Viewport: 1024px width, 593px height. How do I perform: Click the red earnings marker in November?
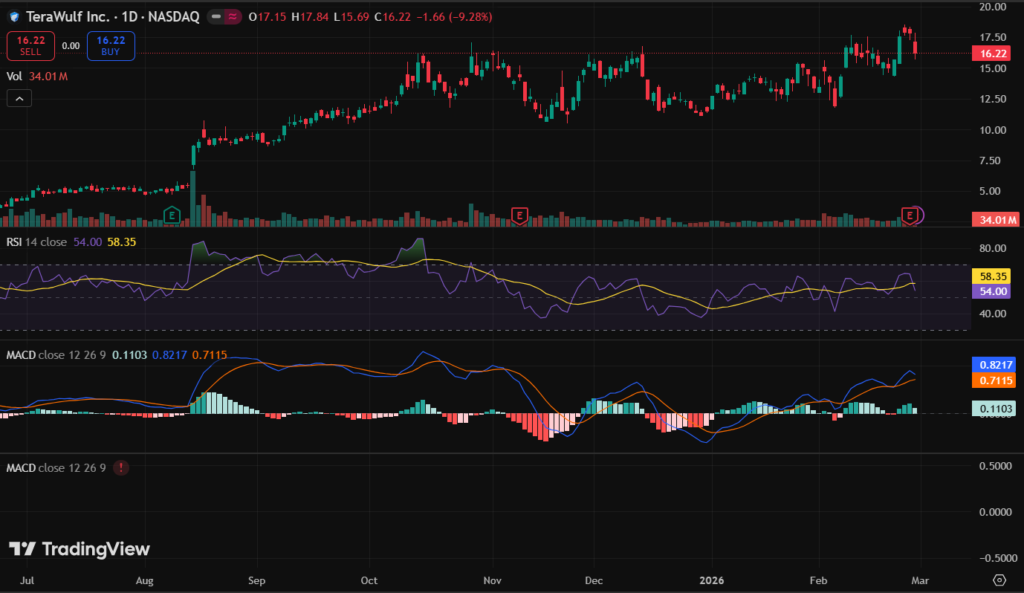click(518, 215)
